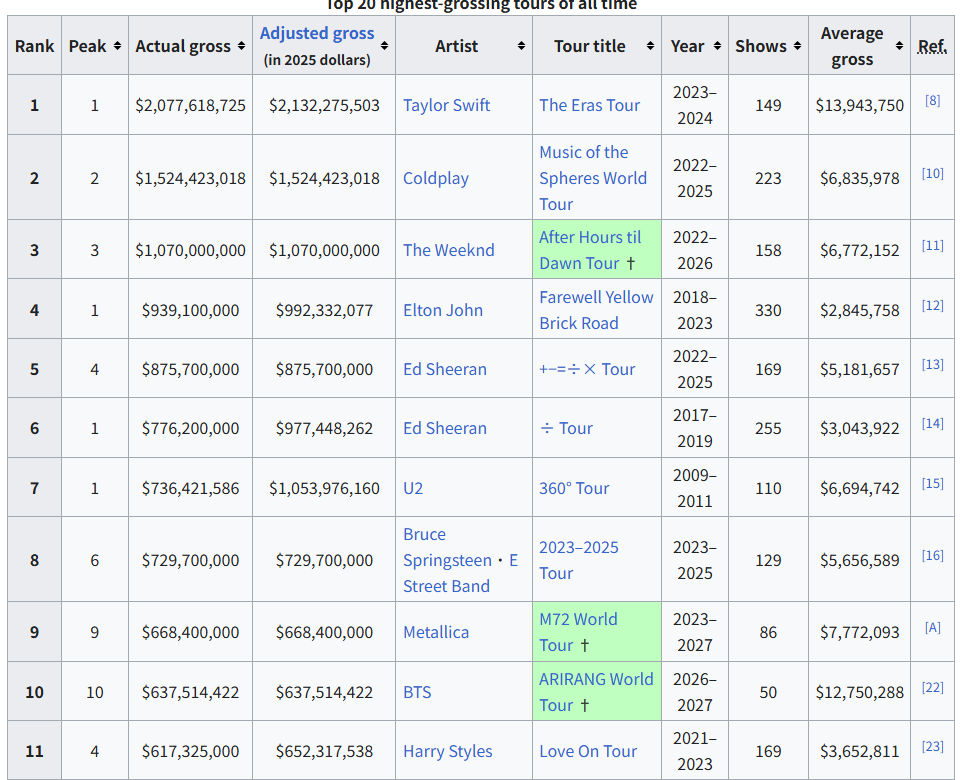Open Bruce Springsteen artist link
Image resolution: width=960 pixels, height=780 pixels.
click(x=447, y=547)
